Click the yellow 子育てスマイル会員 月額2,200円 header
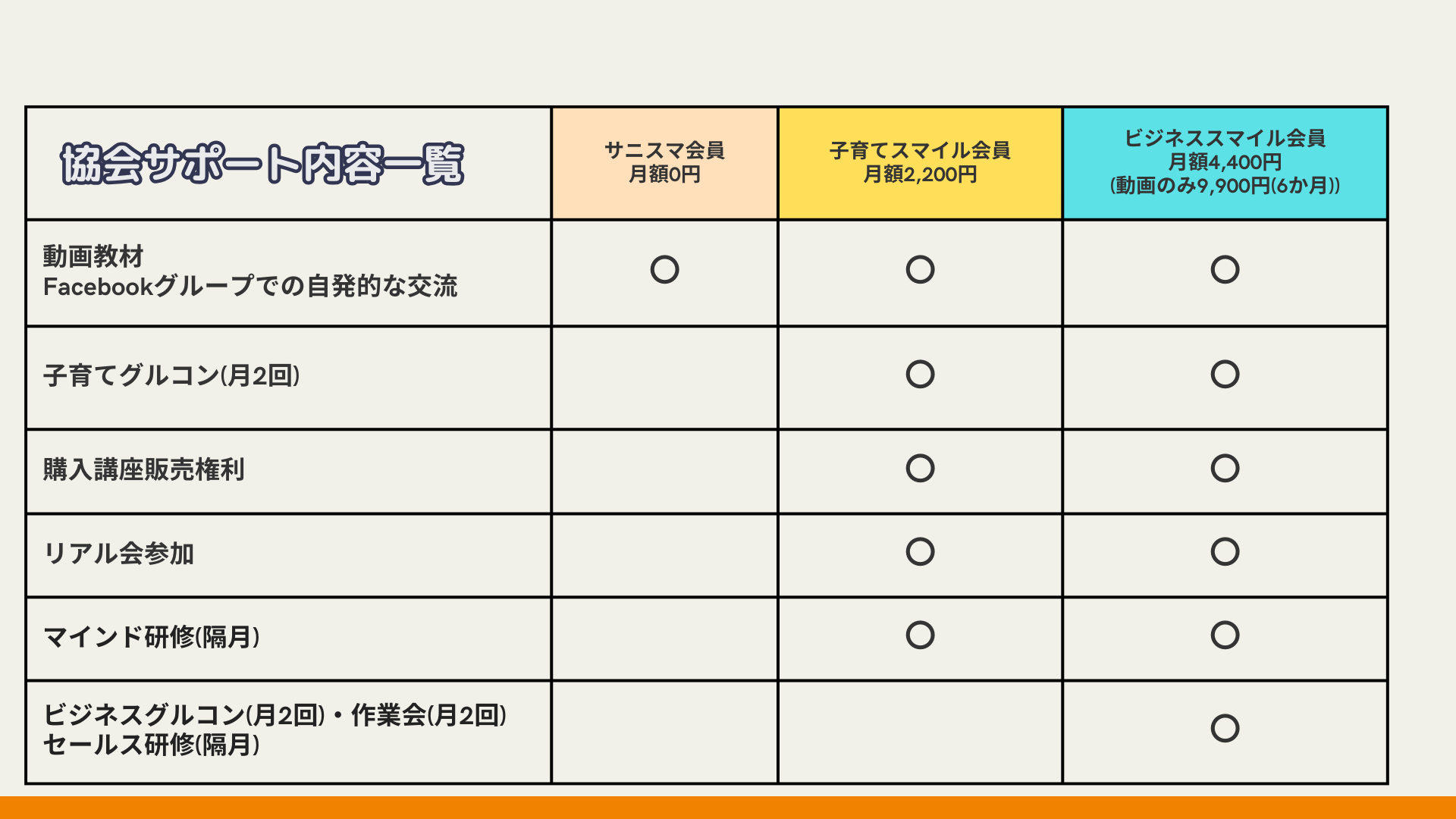The width and height of the screenshot is (1456, 819). [x=920, y=163]
